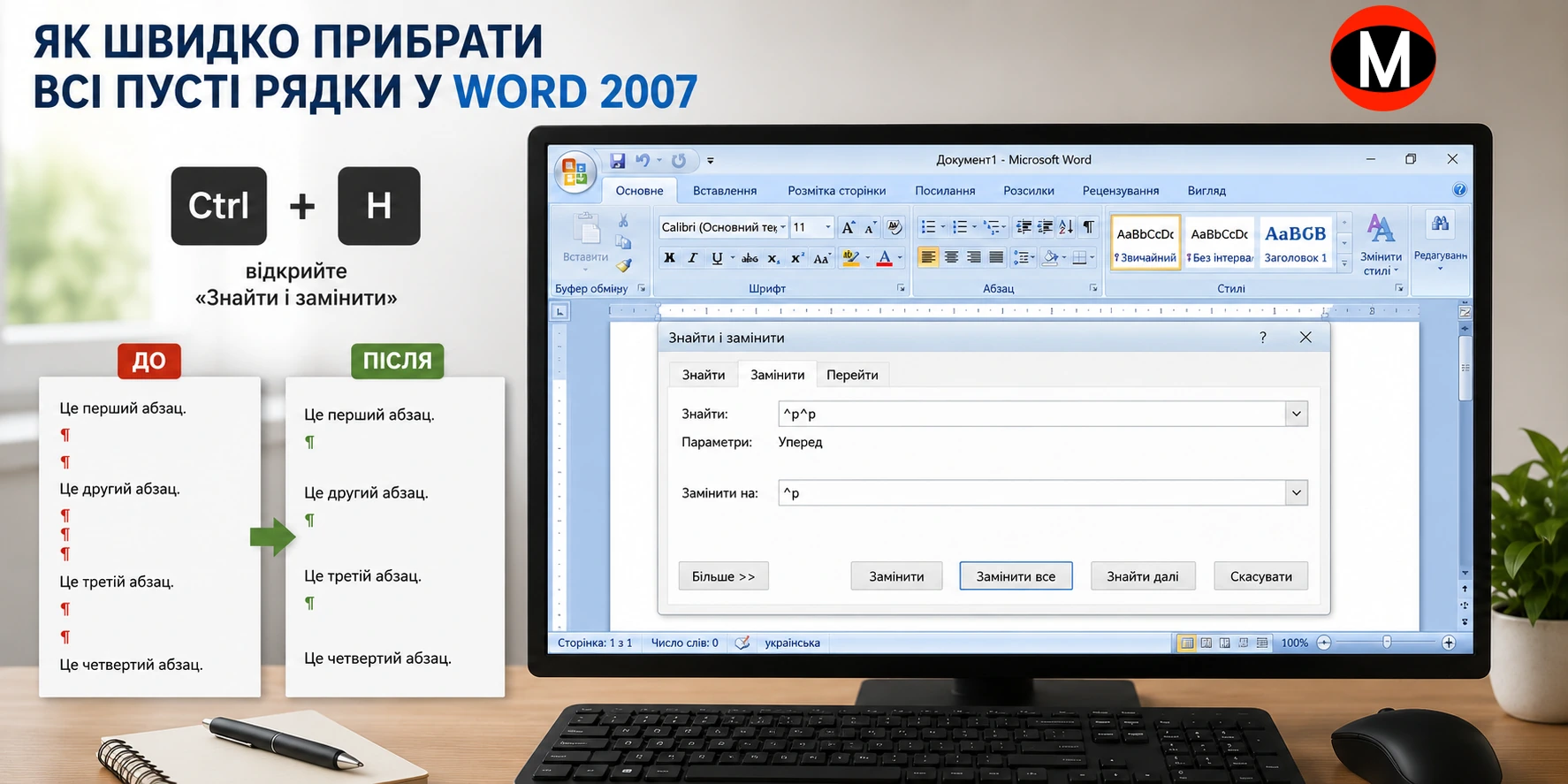The height and width of the screenshot is (784, 1568).
Task: Click the spelling check status icon
Action: coord(742,643)
